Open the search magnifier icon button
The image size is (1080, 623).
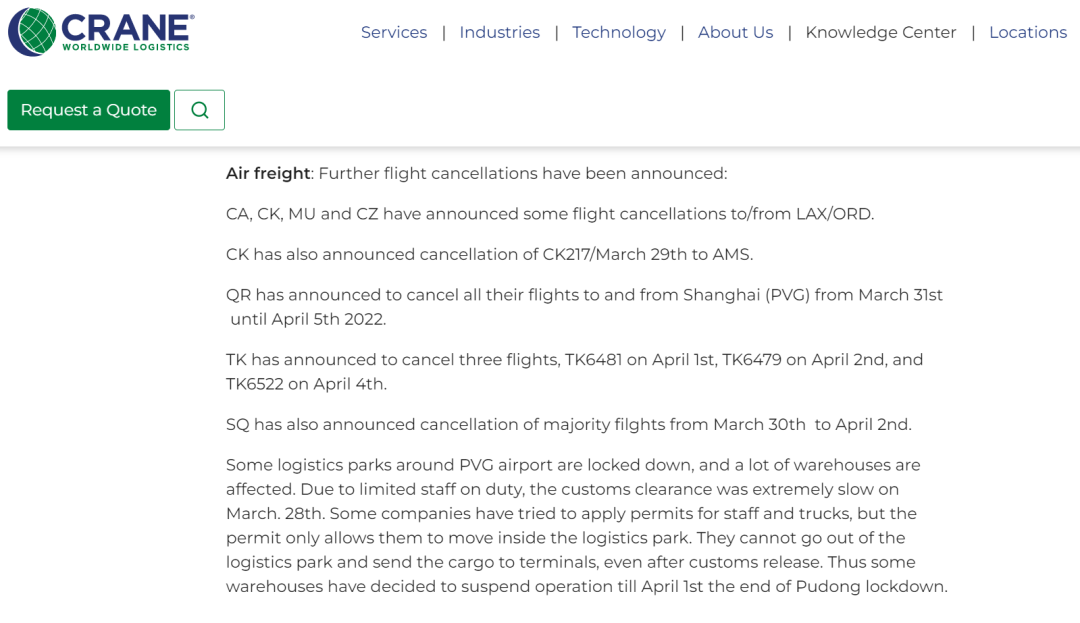point(199,110)
